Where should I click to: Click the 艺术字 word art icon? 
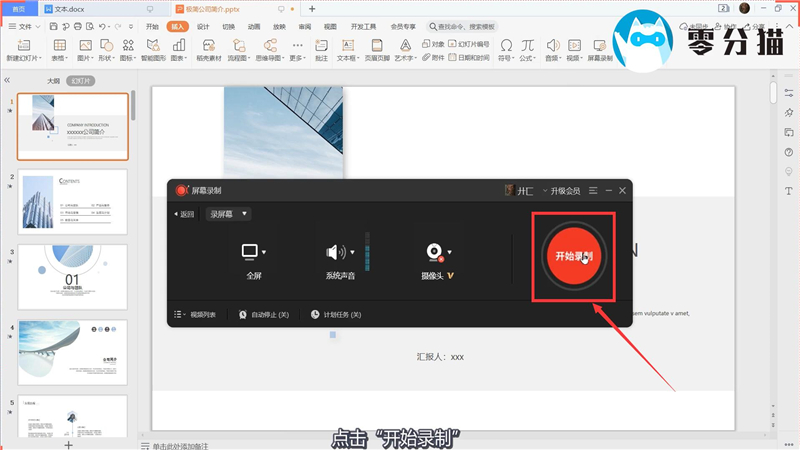click(405, 45)
